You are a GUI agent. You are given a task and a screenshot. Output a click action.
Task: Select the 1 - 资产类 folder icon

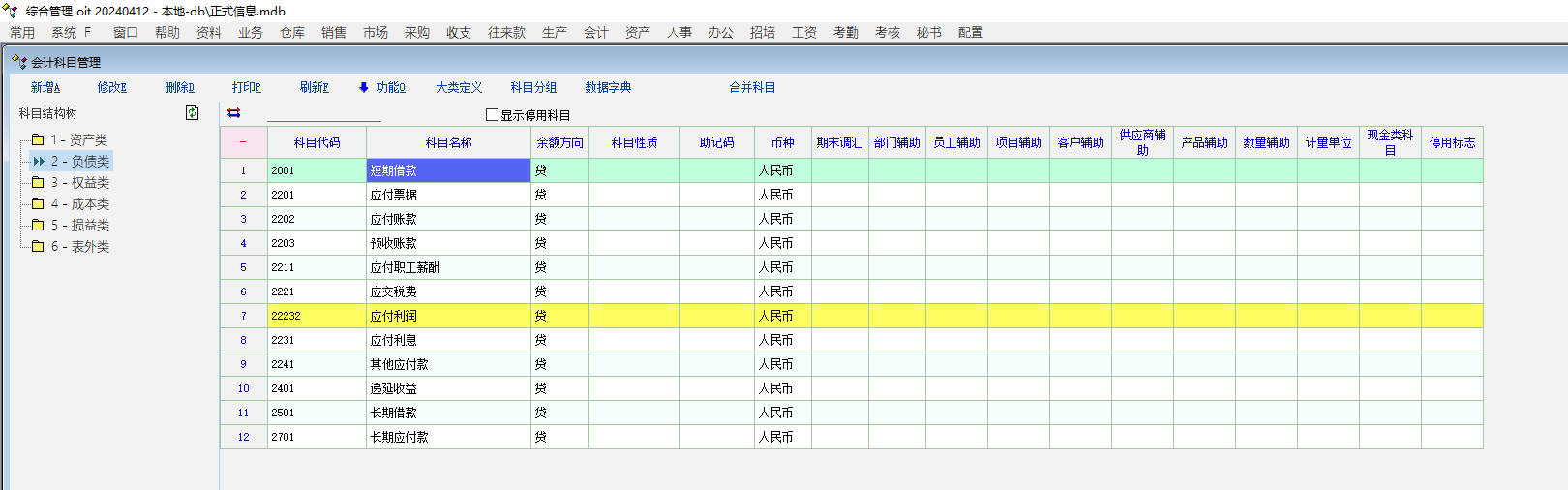[38, 139]
